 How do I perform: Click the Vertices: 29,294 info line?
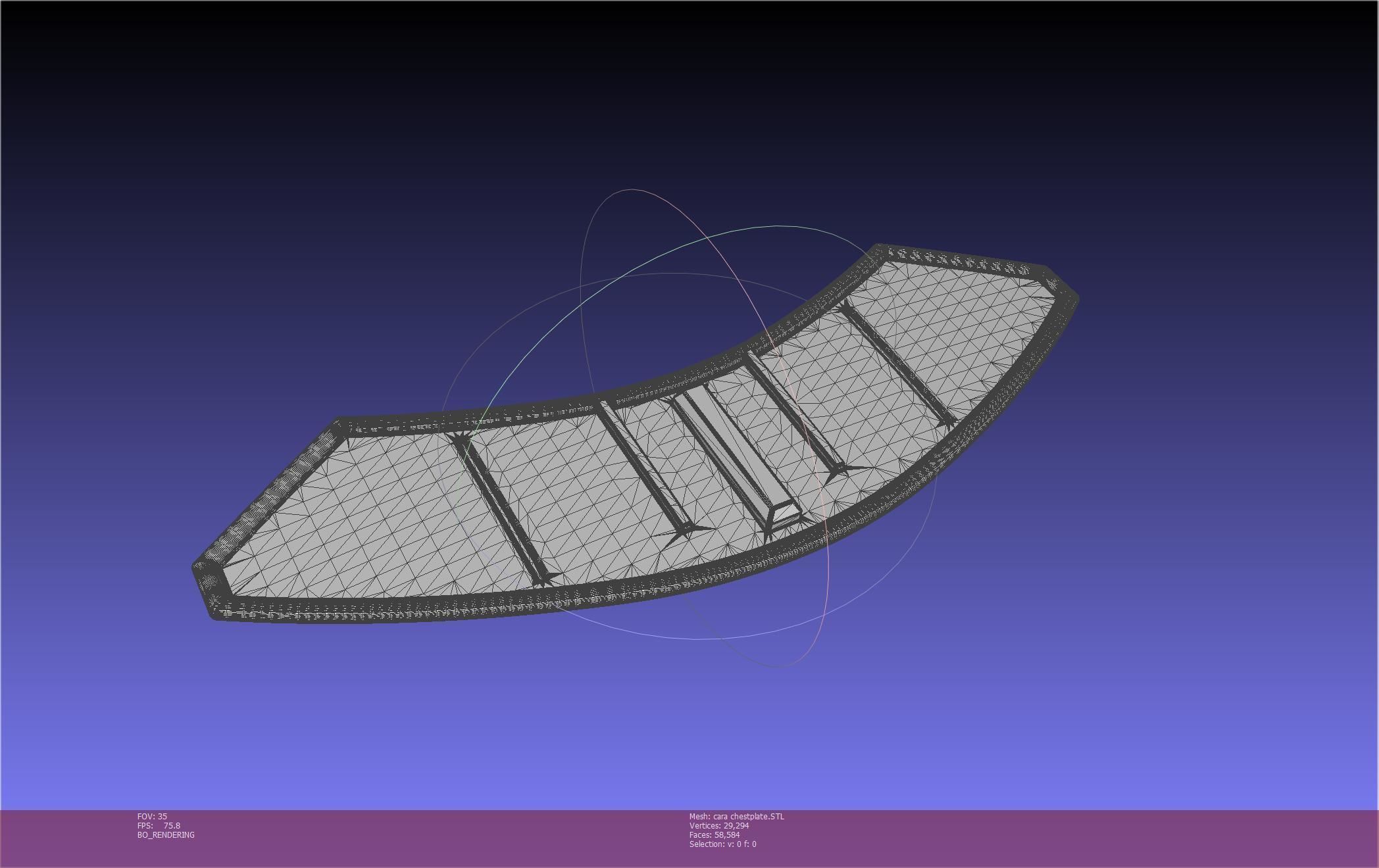[719, 825]
